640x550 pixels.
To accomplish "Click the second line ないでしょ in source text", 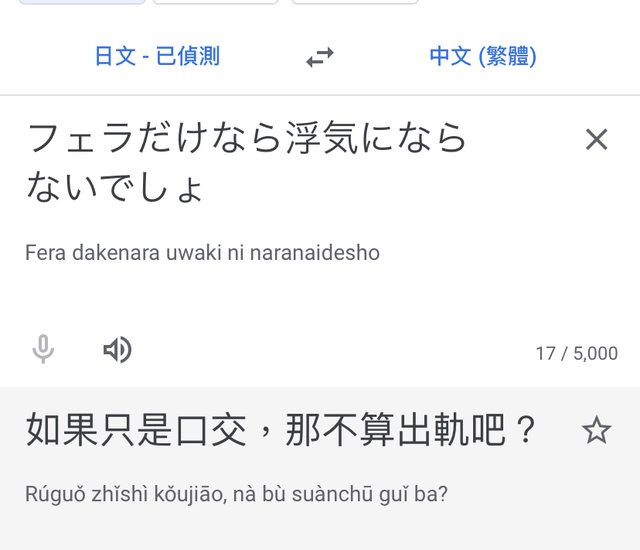I will tap(115, 187).
